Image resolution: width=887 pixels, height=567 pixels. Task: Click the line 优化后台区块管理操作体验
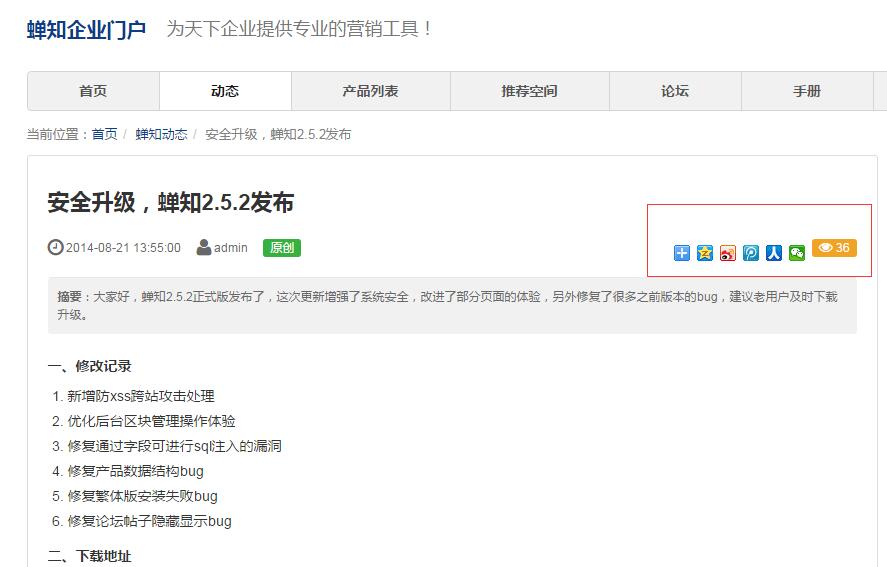152,421
